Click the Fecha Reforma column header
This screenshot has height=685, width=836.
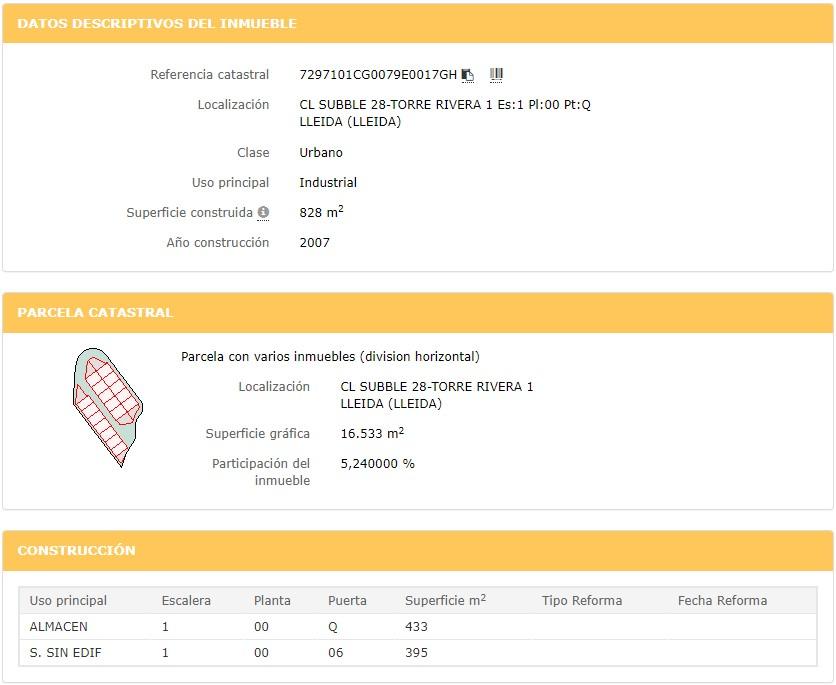coord(722,601)
